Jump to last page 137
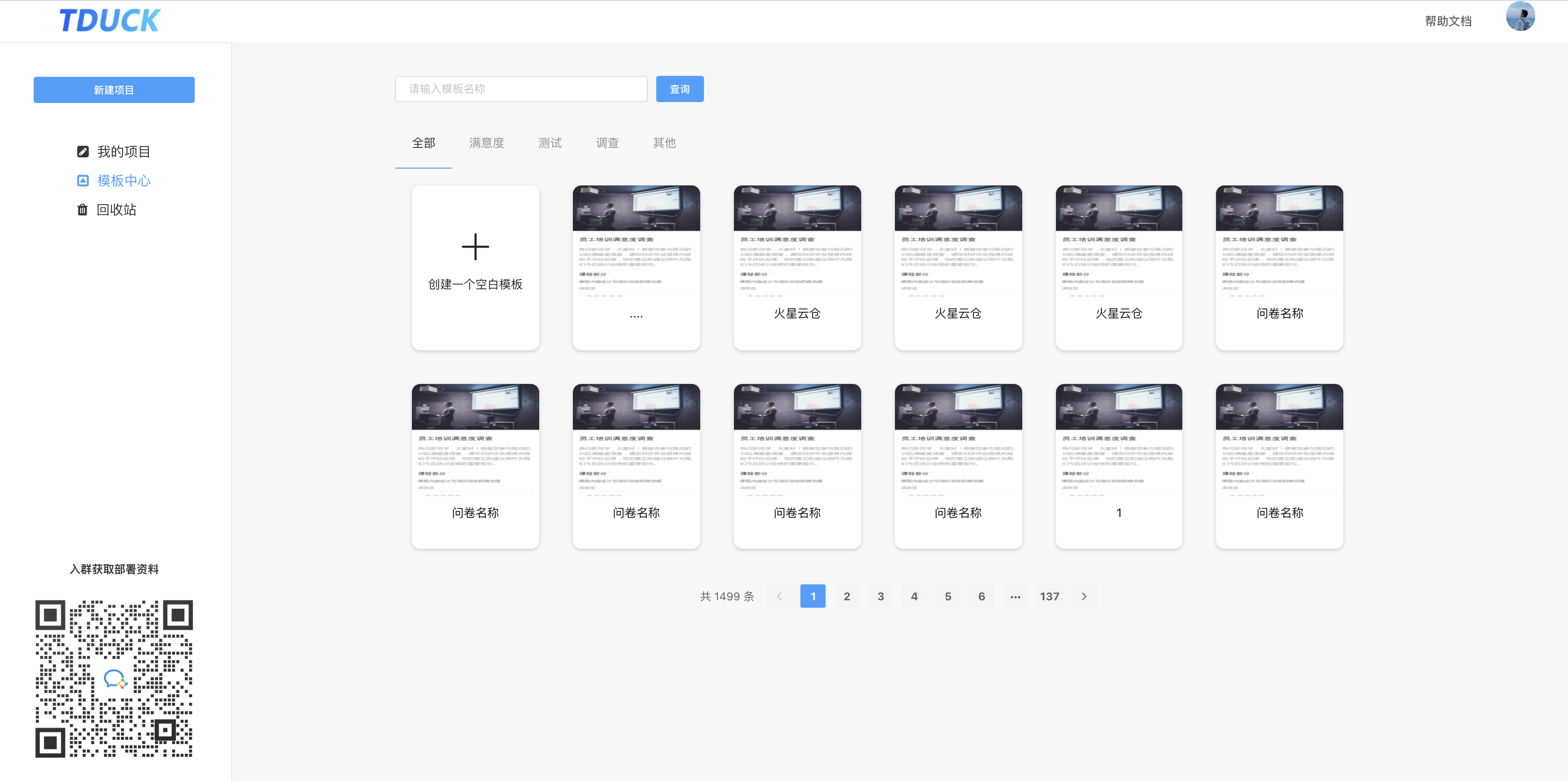 1049,597
